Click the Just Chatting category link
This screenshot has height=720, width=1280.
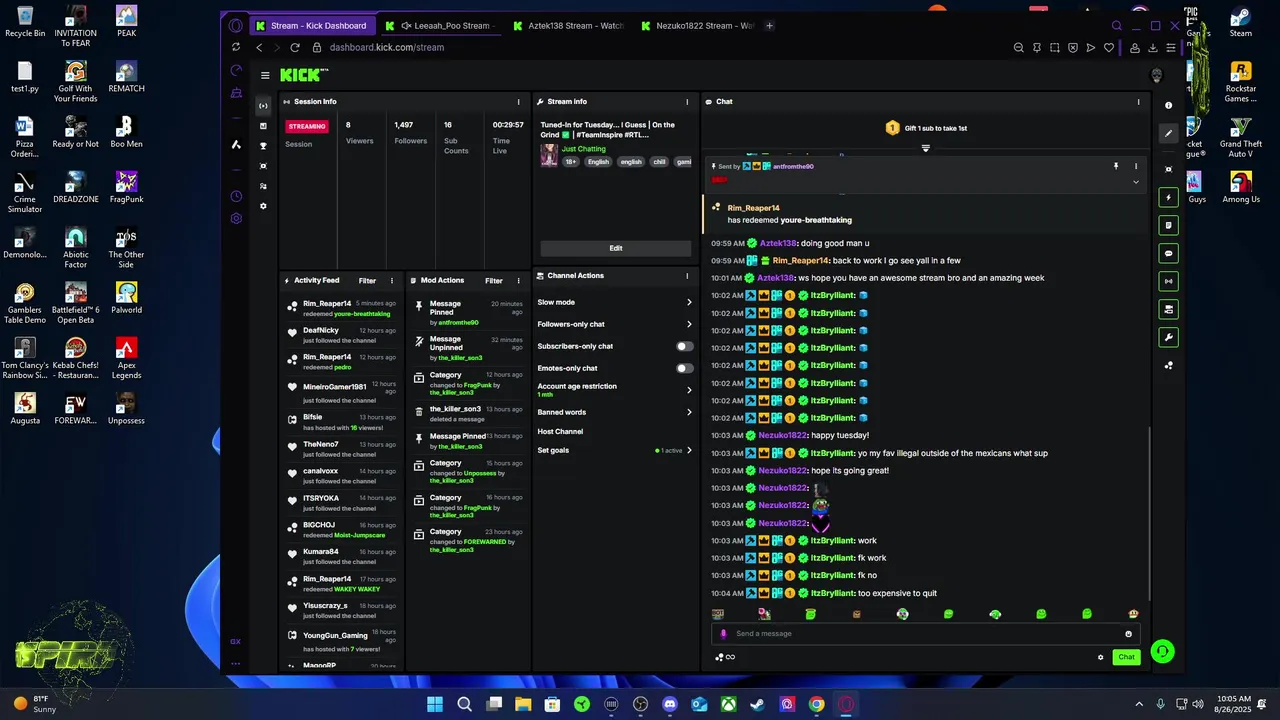pos(584,149)
